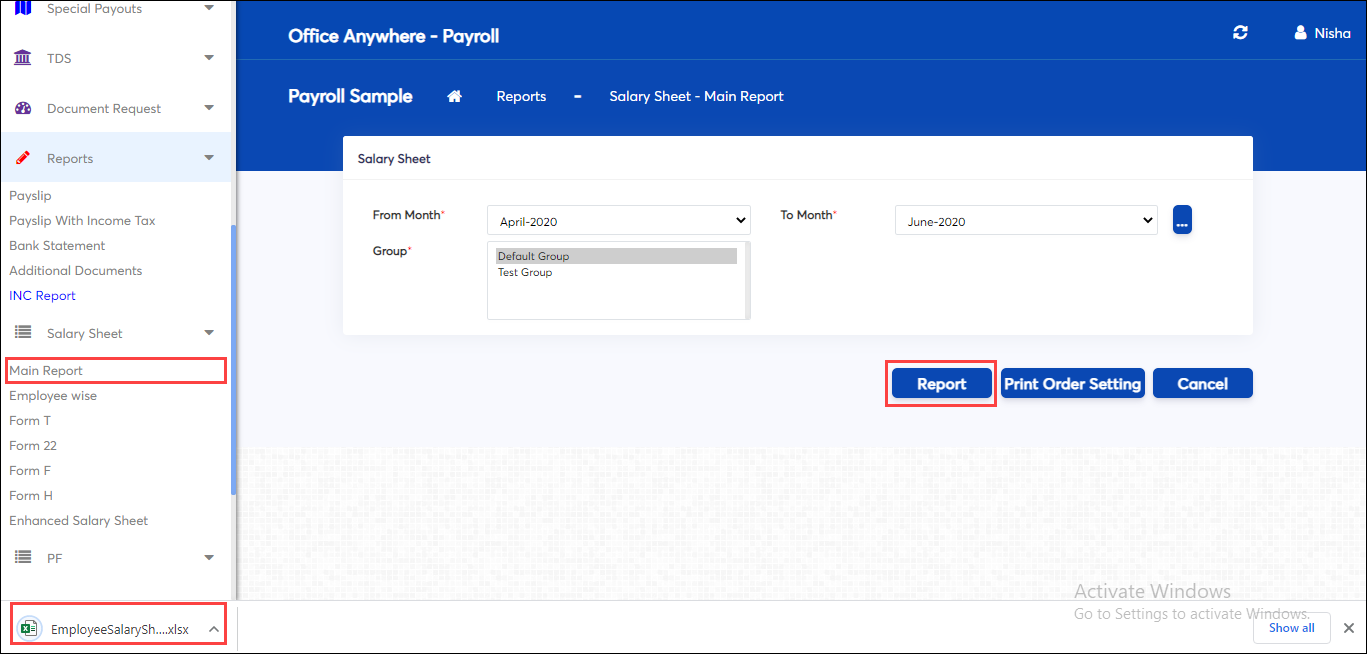Select Main Report under Salary Sheet

click(x=46, y=371)
